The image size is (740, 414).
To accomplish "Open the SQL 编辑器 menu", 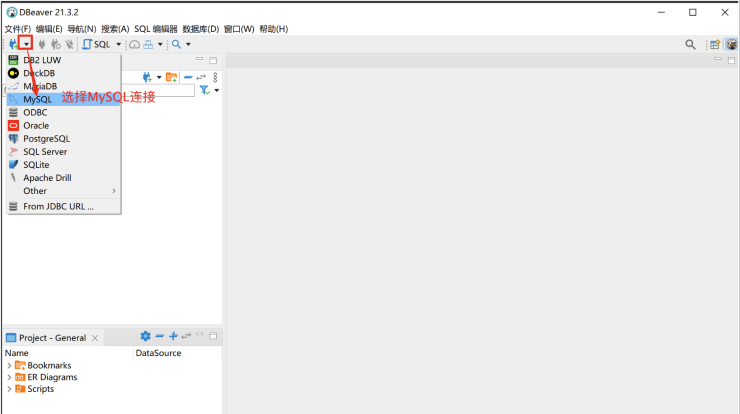I will coord(156,29).
